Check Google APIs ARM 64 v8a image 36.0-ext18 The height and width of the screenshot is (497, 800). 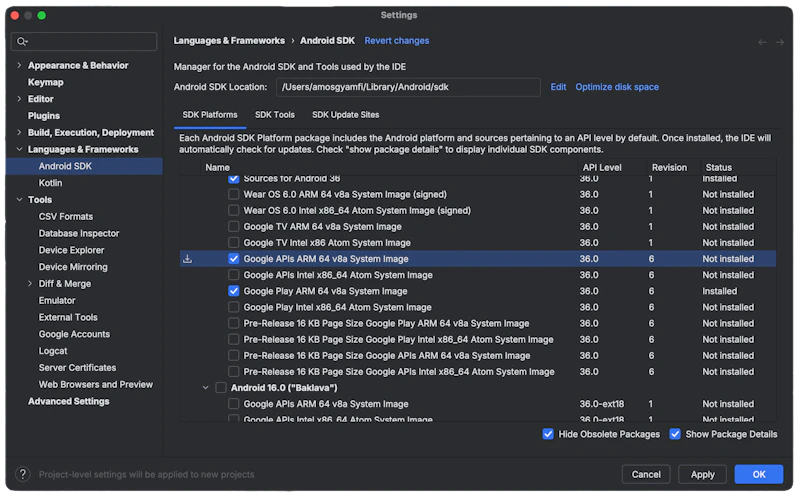coord(234,404)
